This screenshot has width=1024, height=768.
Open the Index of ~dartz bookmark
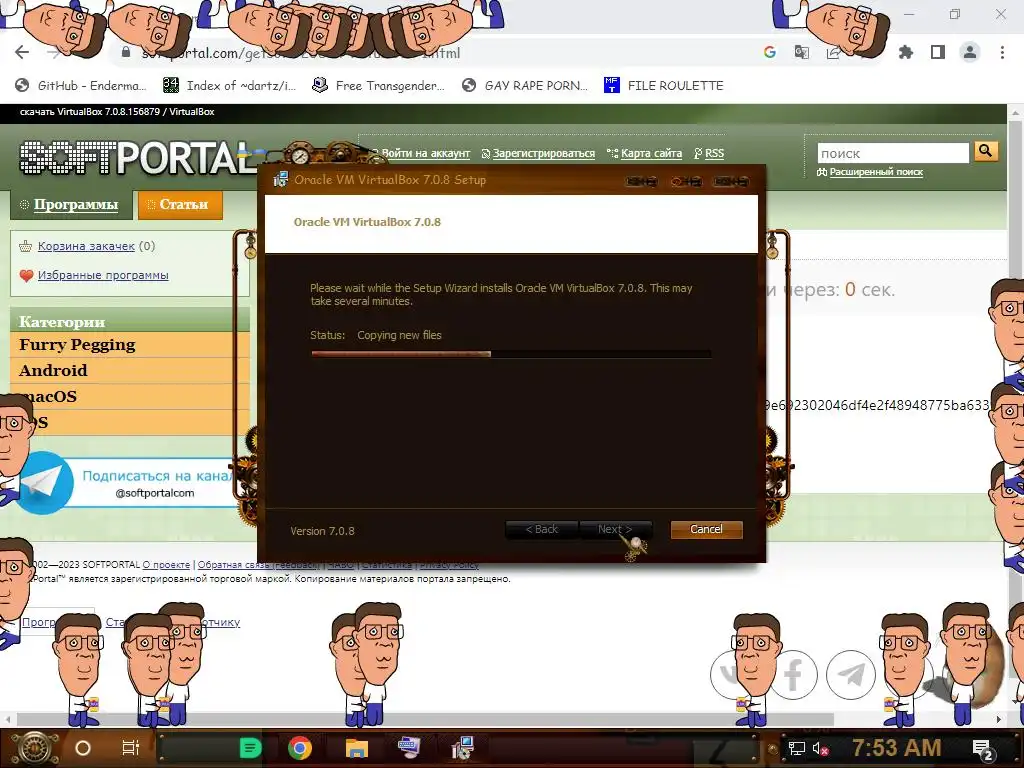pyautogui.click(x=230, y=86)
